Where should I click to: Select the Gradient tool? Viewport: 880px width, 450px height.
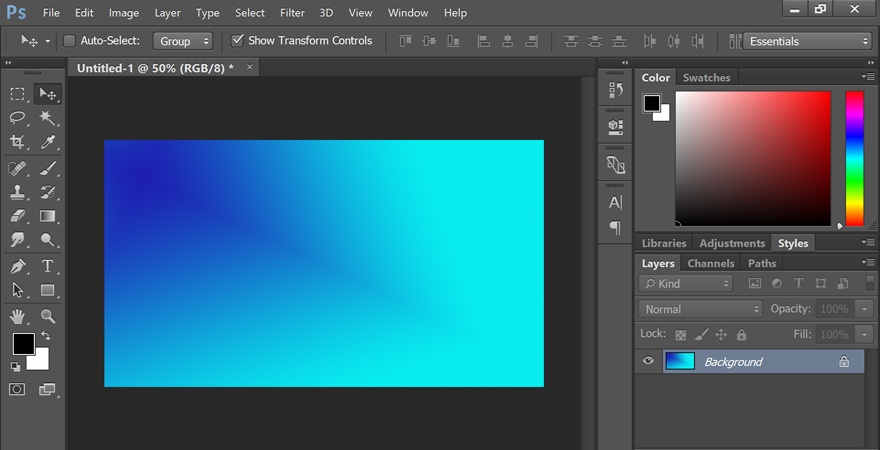click(48, 216)
